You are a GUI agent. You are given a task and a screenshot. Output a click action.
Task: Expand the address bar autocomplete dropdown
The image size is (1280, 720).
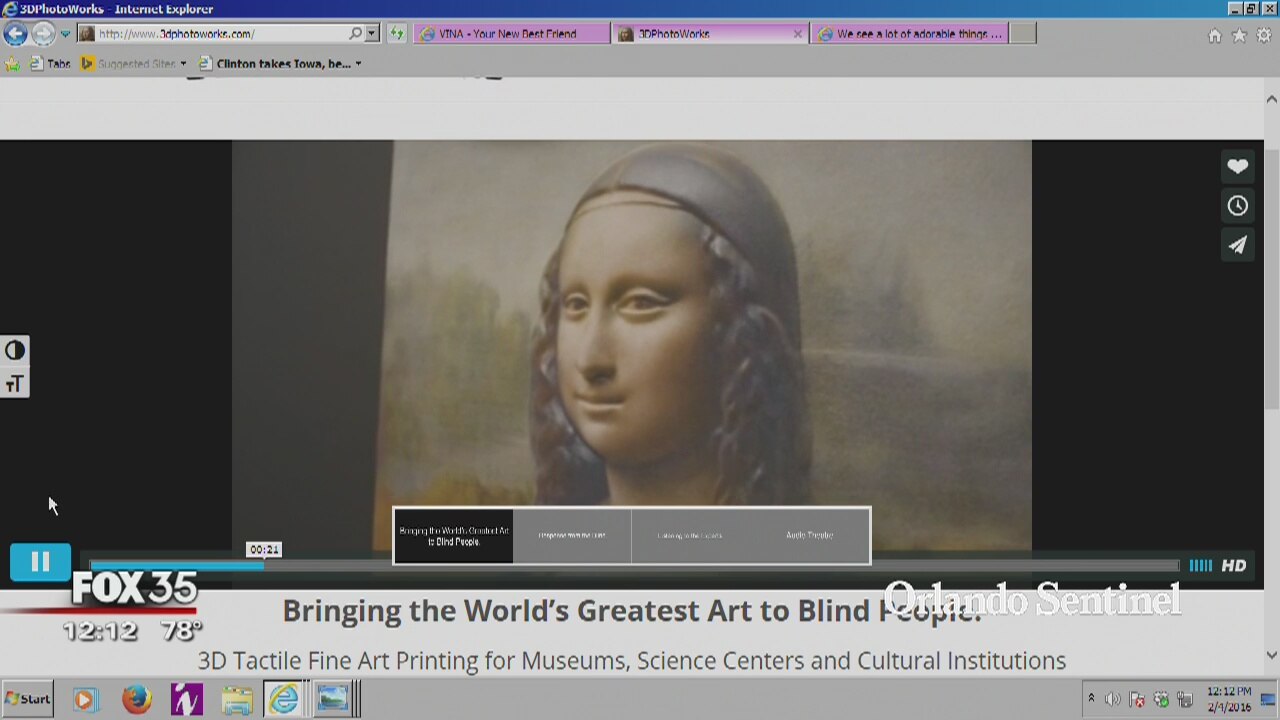[372, 33]
